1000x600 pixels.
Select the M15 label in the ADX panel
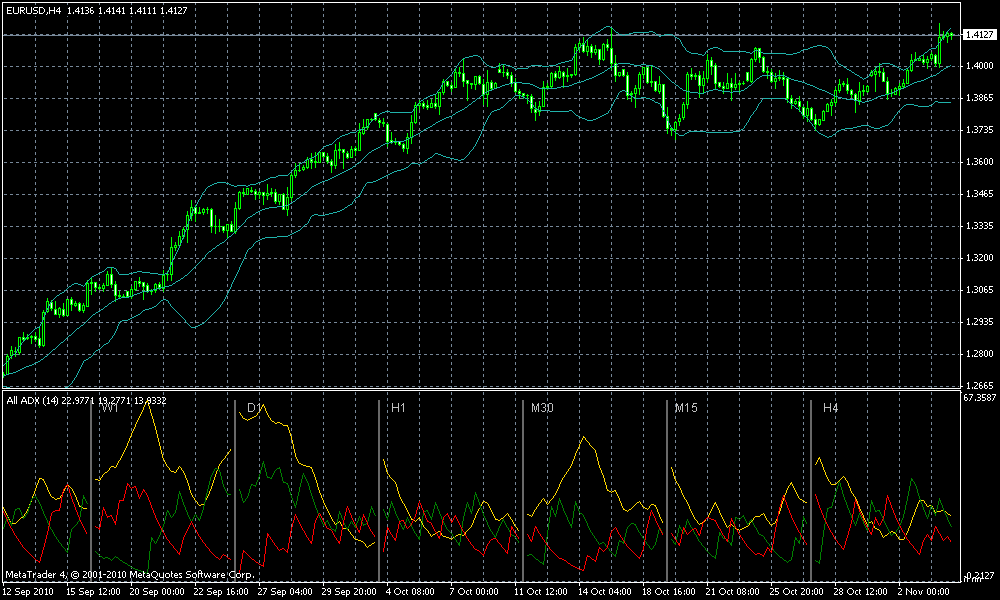[686, 407]
